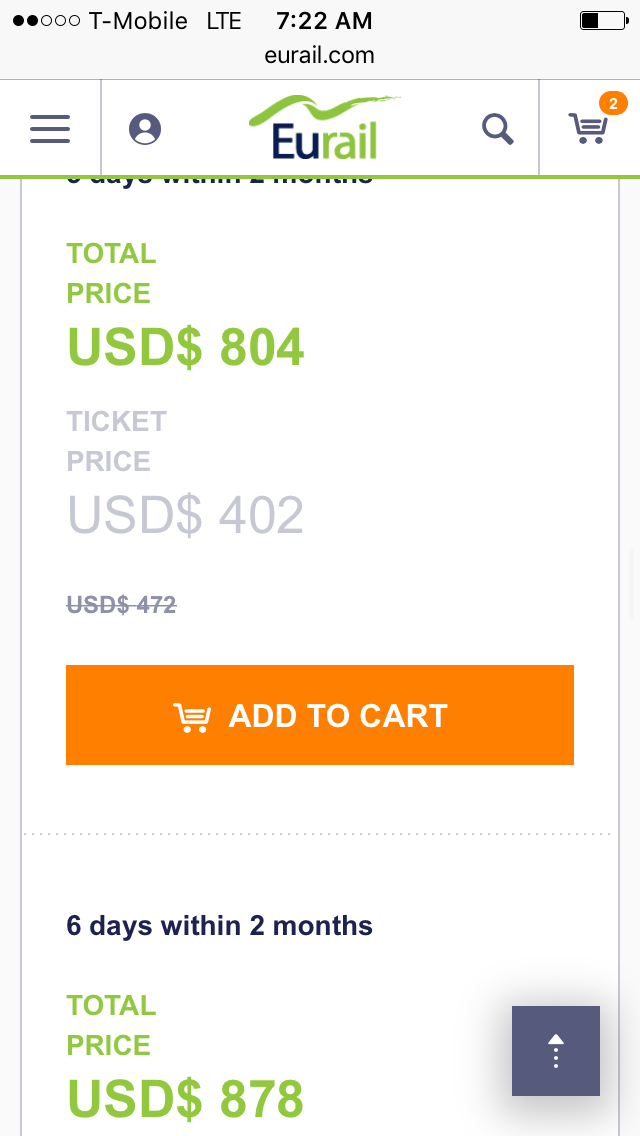640x1136 pixels.
Task: Tap the total price USD$ 878
Action: 186,1098
